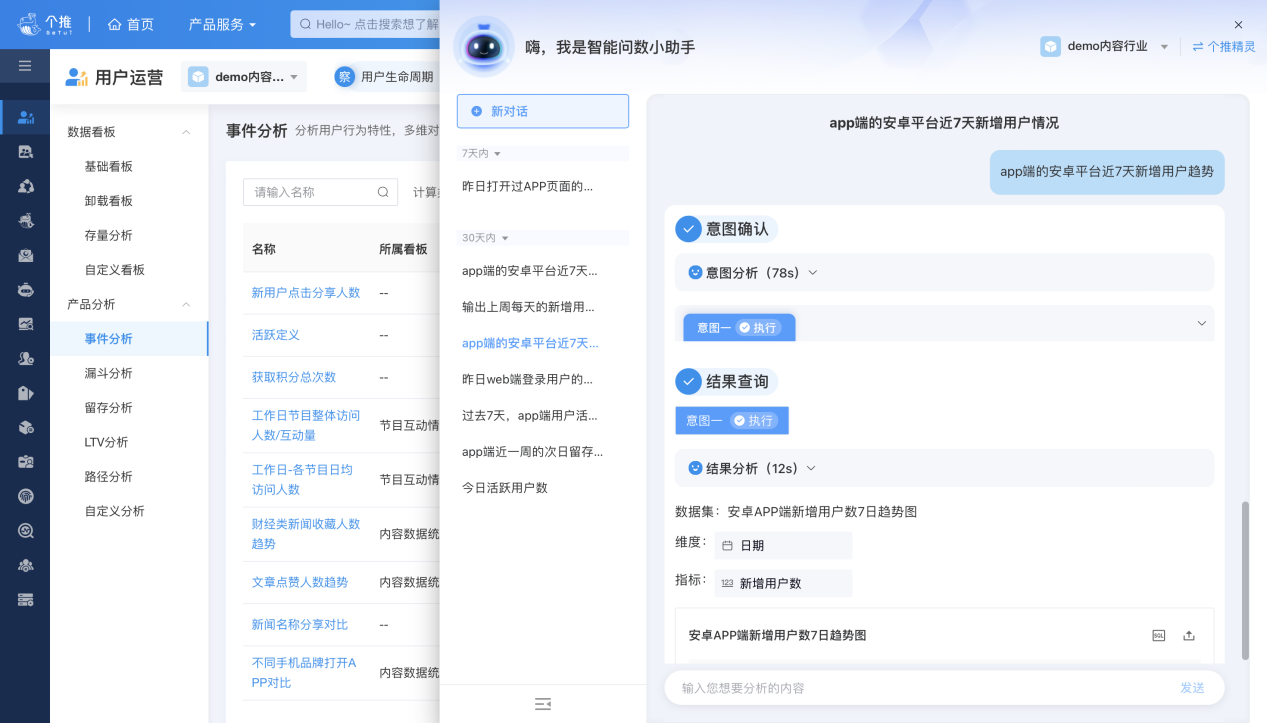
Task: Click the 用户运营 module icon
Action: (76, 77)
